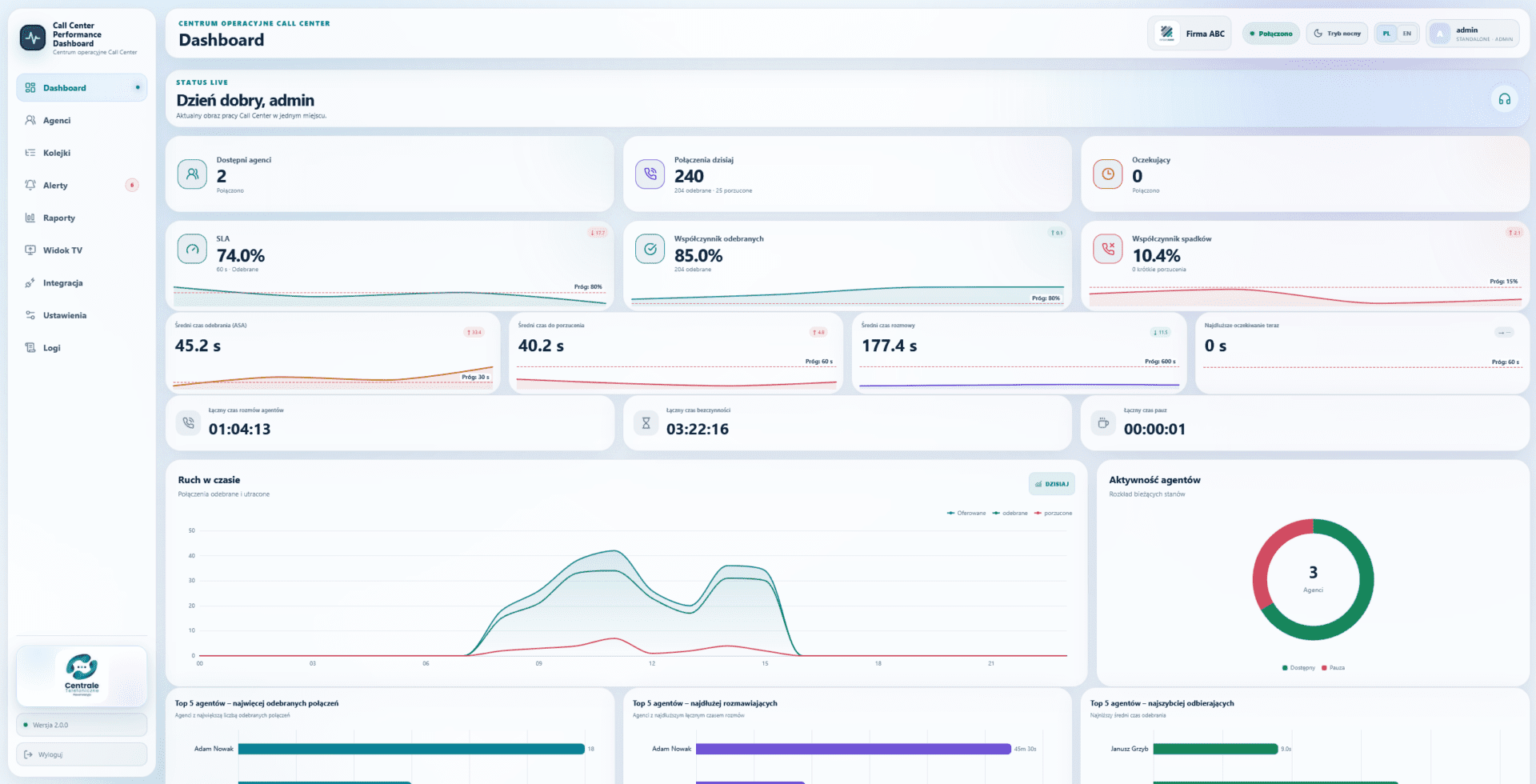Viewport: 1536px width, 784px height.
Task: Click the pulse logo icon in sidebar
Action: click(33, 38)
